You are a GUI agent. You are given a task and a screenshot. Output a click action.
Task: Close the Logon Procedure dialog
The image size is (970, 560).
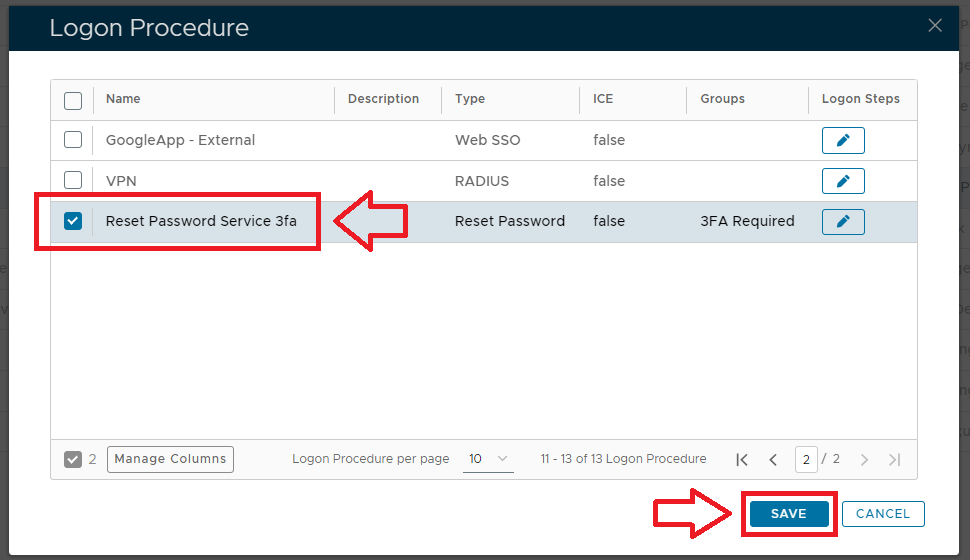(935, 26)
